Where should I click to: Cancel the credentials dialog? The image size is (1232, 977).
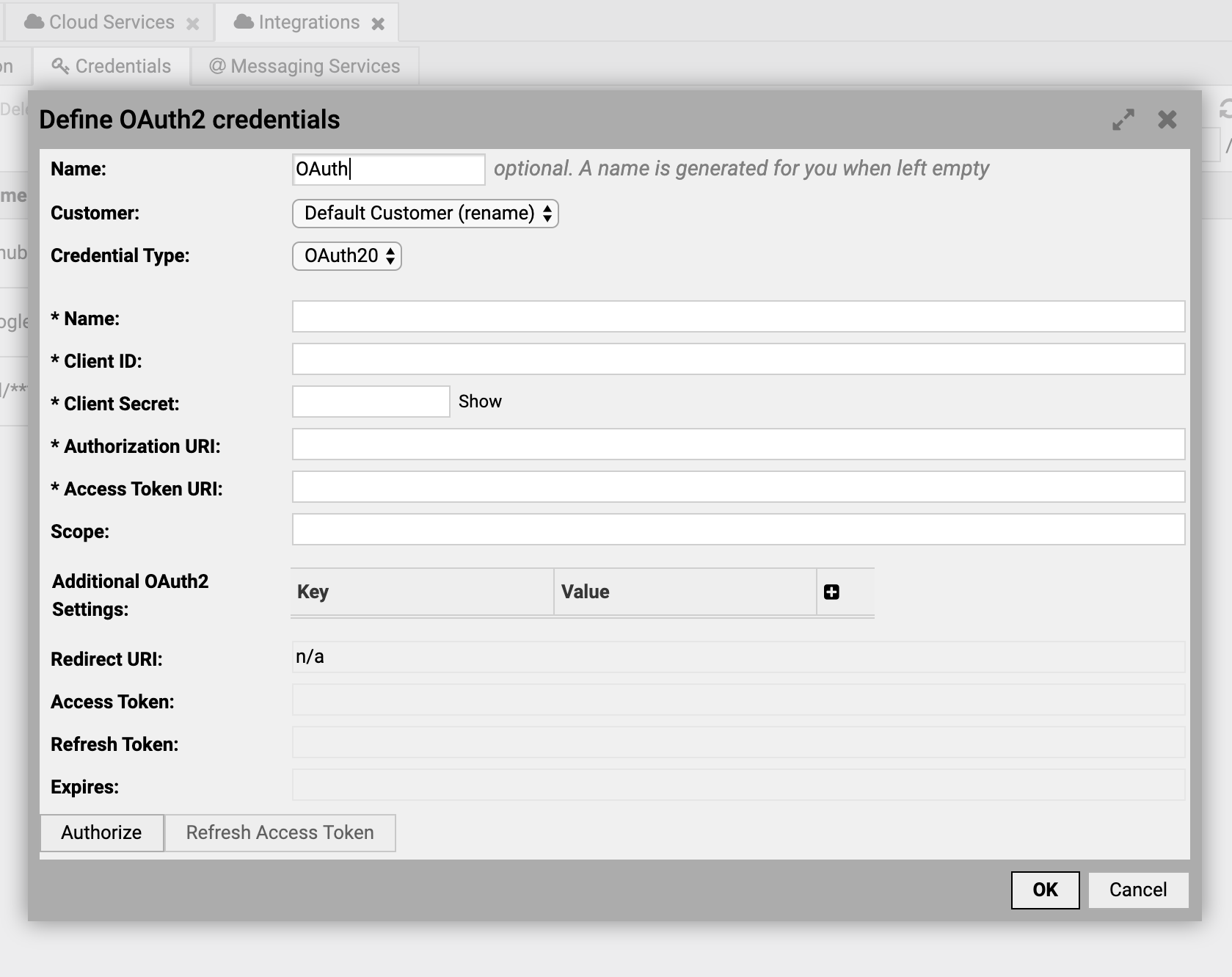click(1138, 890)
